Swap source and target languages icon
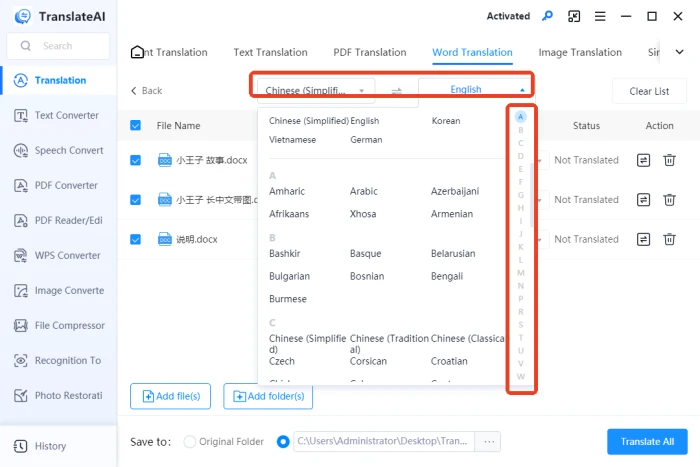The image size is (700, 467). (396, 91)
